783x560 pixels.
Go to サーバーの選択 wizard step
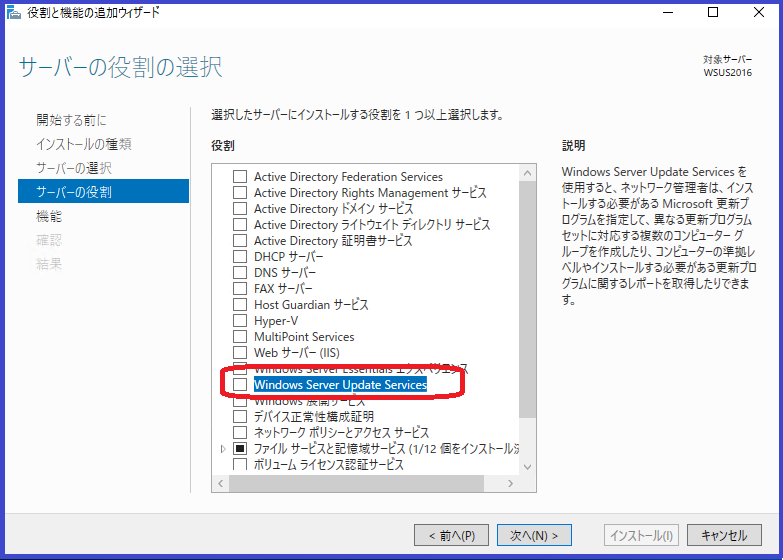[x=73, y=168]
